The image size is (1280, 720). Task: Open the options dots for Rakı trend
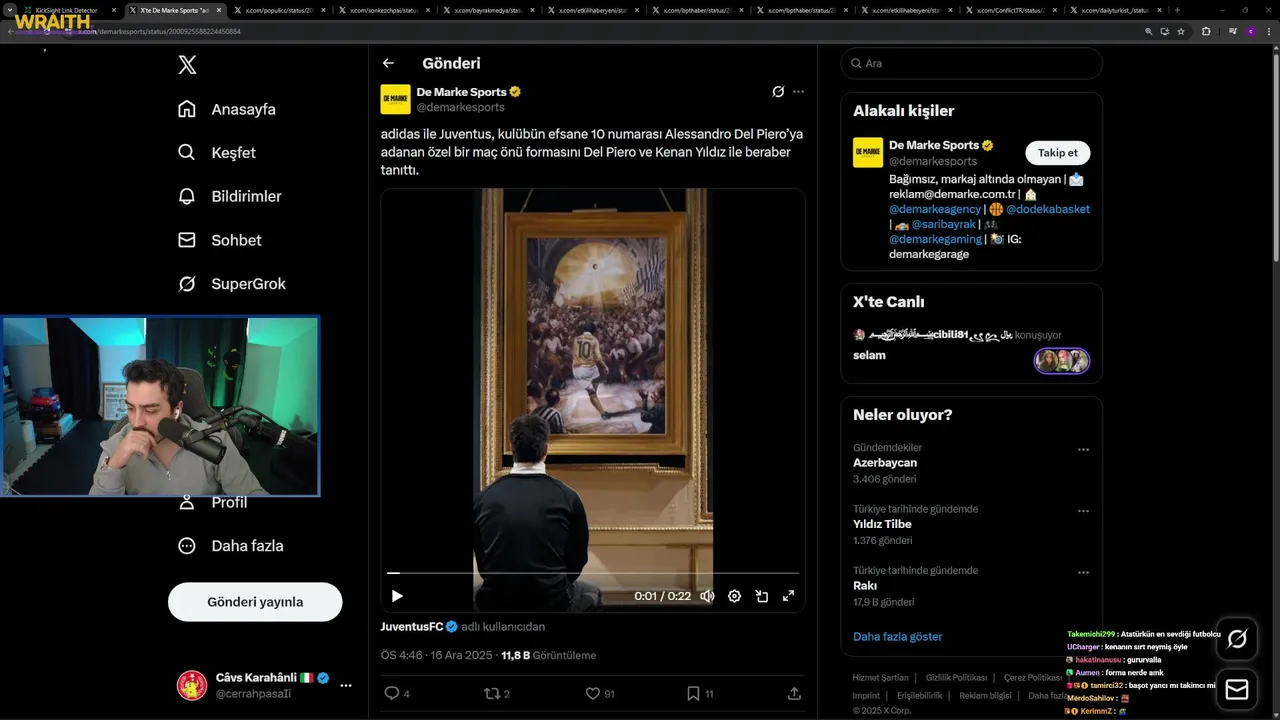1083,573
